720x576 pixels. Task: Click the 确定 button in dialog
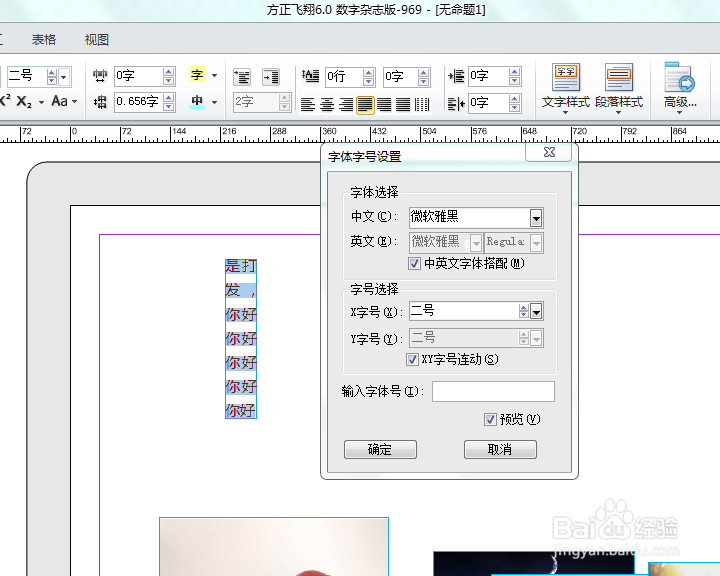[380, 449]
